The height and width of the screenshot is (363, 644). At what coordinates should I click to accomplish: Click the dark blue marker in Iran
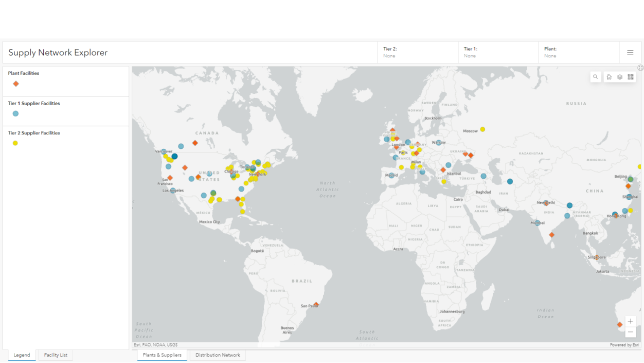click(x=510, y=182)
